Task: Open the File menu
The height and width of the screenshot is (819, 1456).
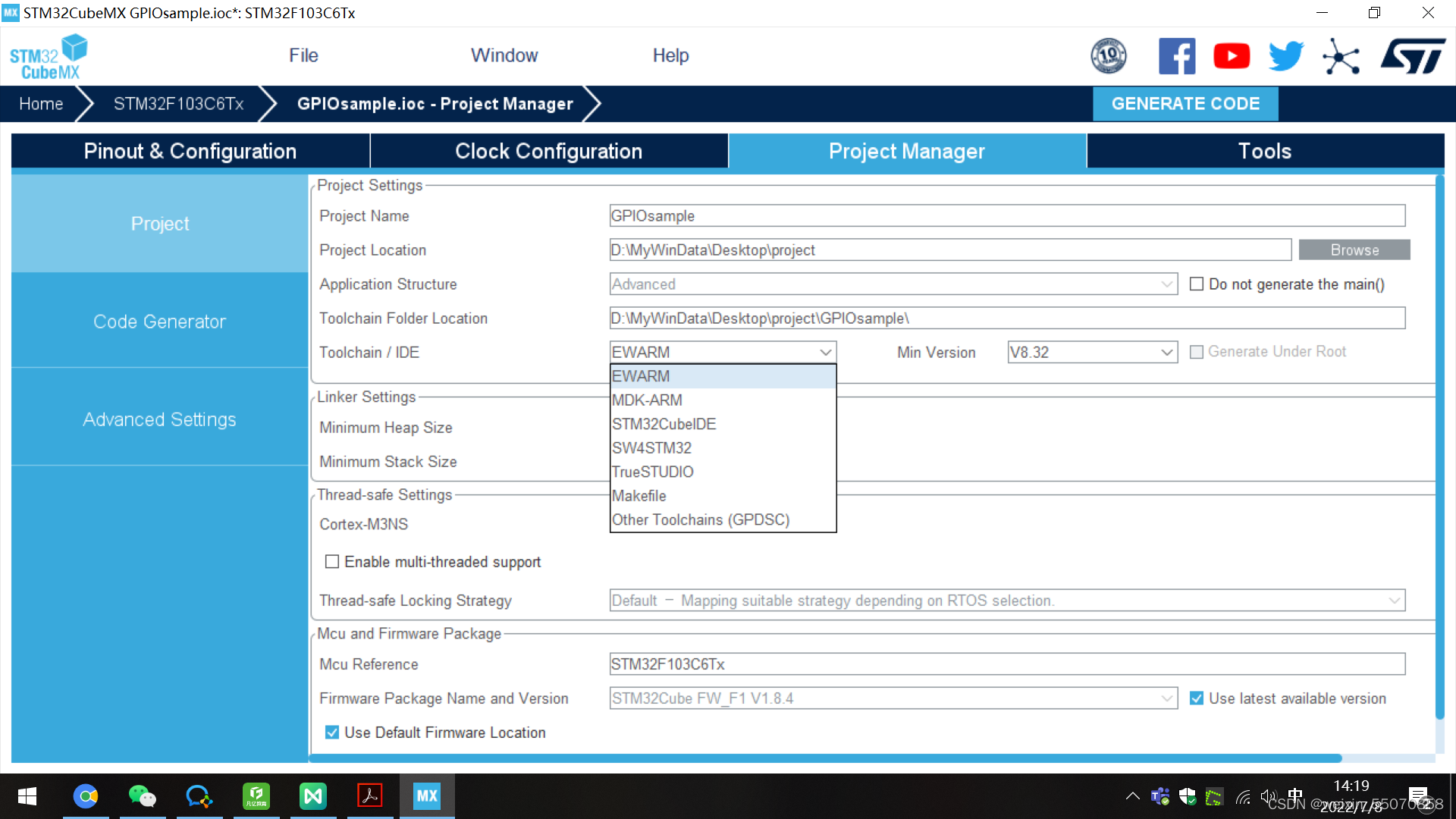Action: coord(303,55)
